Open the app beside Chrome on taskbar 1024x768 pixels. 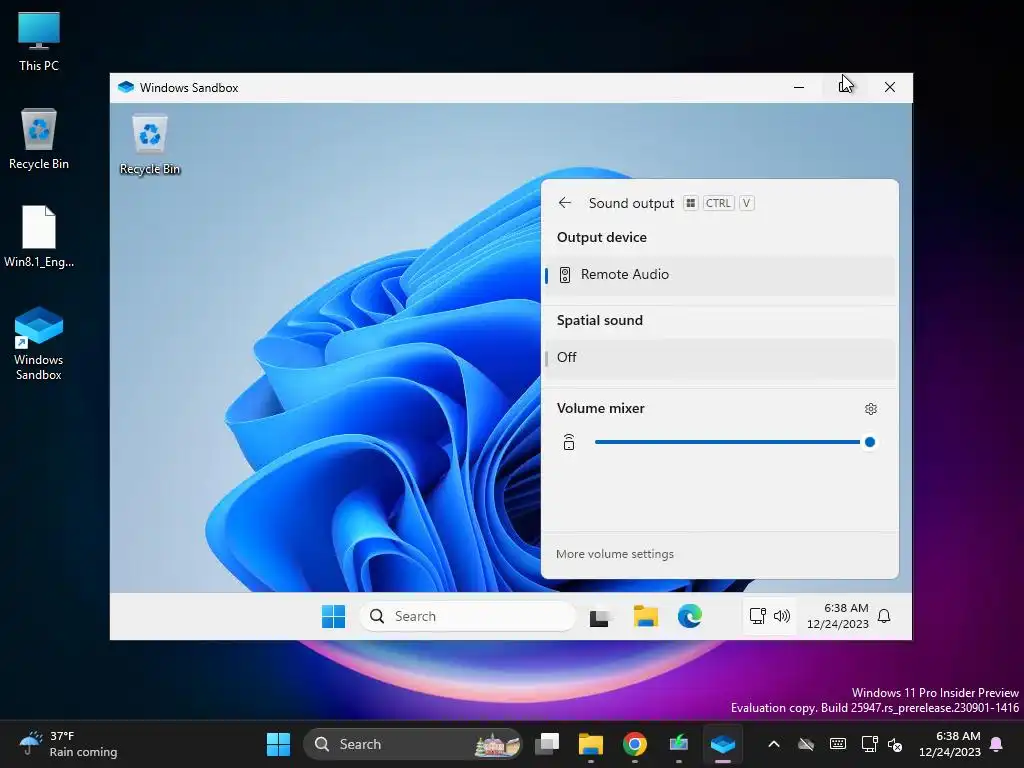(x=679, y=744)
